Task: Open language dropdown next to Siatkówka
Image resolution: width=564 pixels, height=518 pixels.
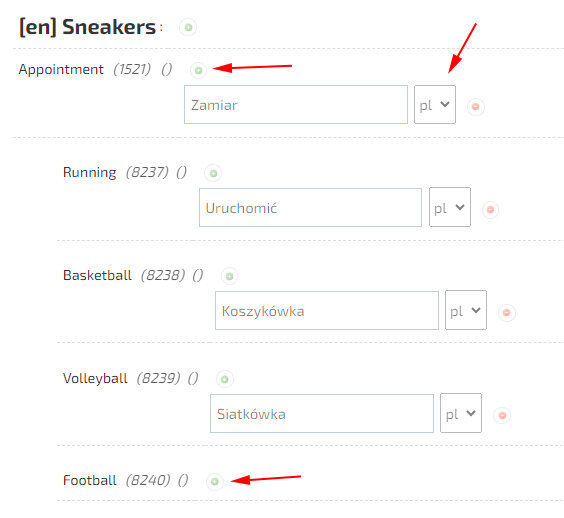Action: coord(461,413)
